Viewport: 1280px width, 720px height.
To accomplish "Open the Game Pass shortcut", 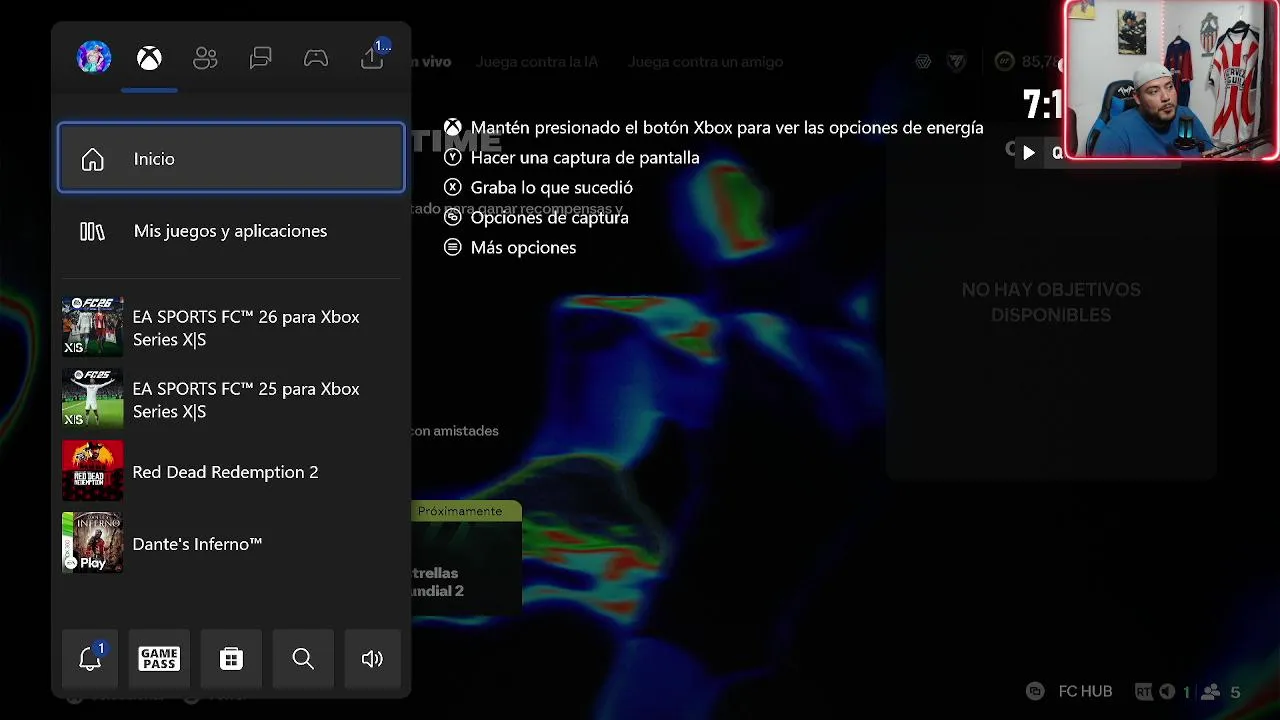I will click(x=159, y=658).
